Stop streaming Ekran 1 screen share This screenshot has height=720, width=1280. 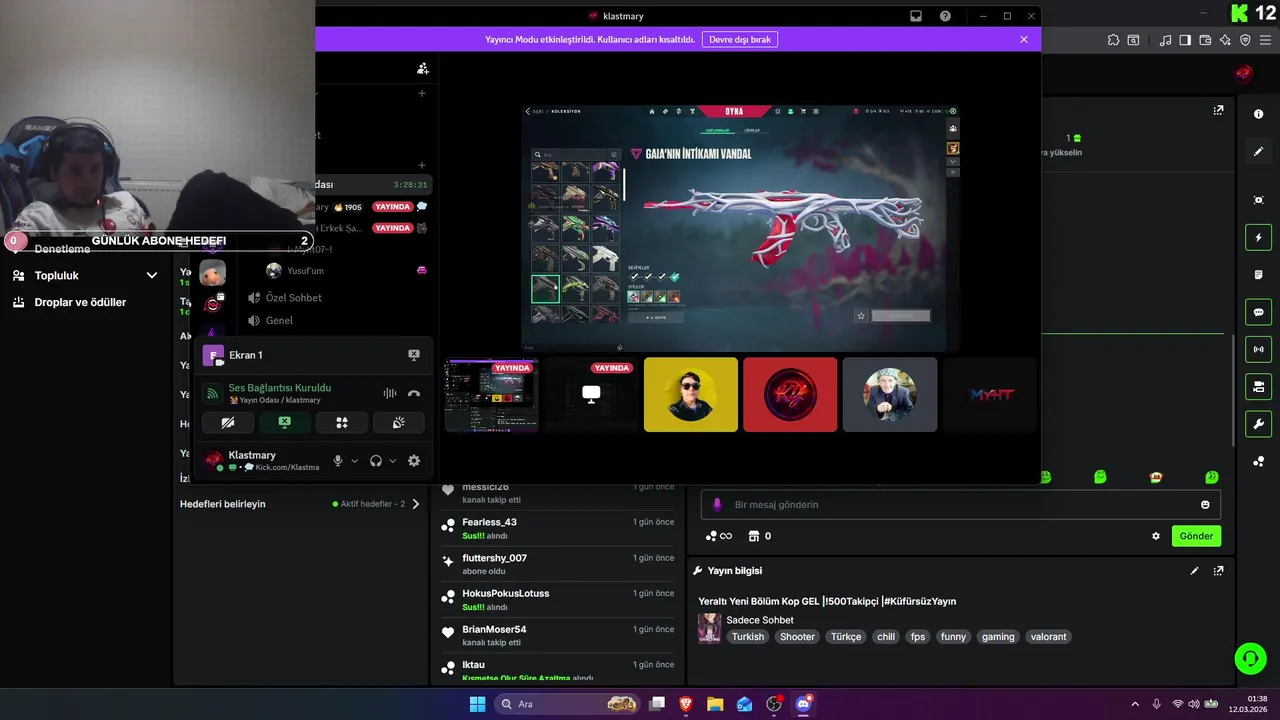tap(414, 355)
